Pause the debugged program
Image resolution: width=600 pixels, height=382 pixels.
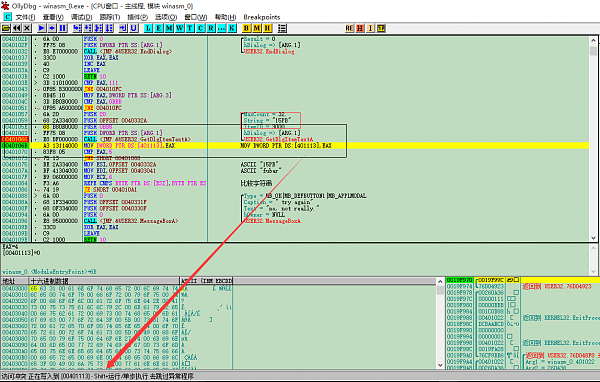[x=63, y=28]
